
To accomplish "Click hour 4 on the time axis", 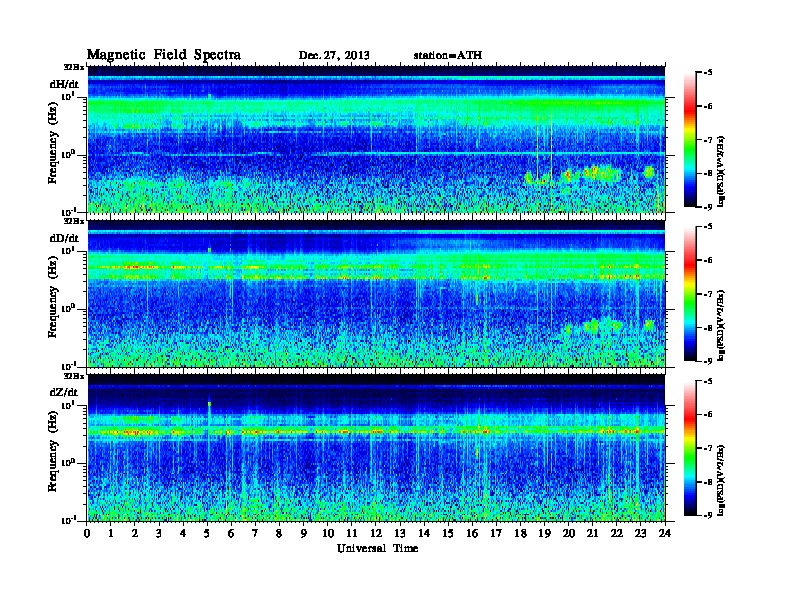I will (x=183, y=533).
